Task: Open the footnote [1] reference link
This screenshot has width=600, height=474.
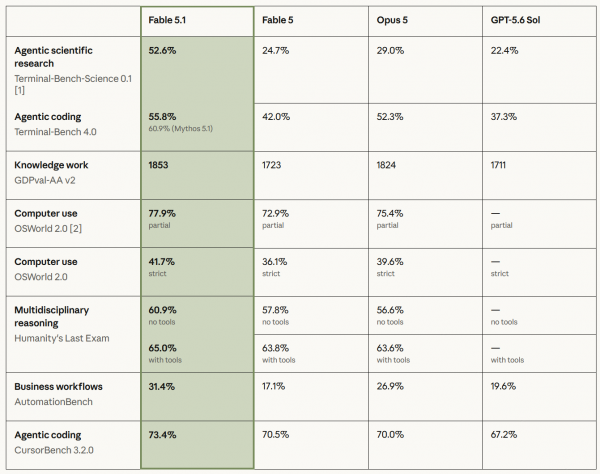Action: (x=20, y=90)
